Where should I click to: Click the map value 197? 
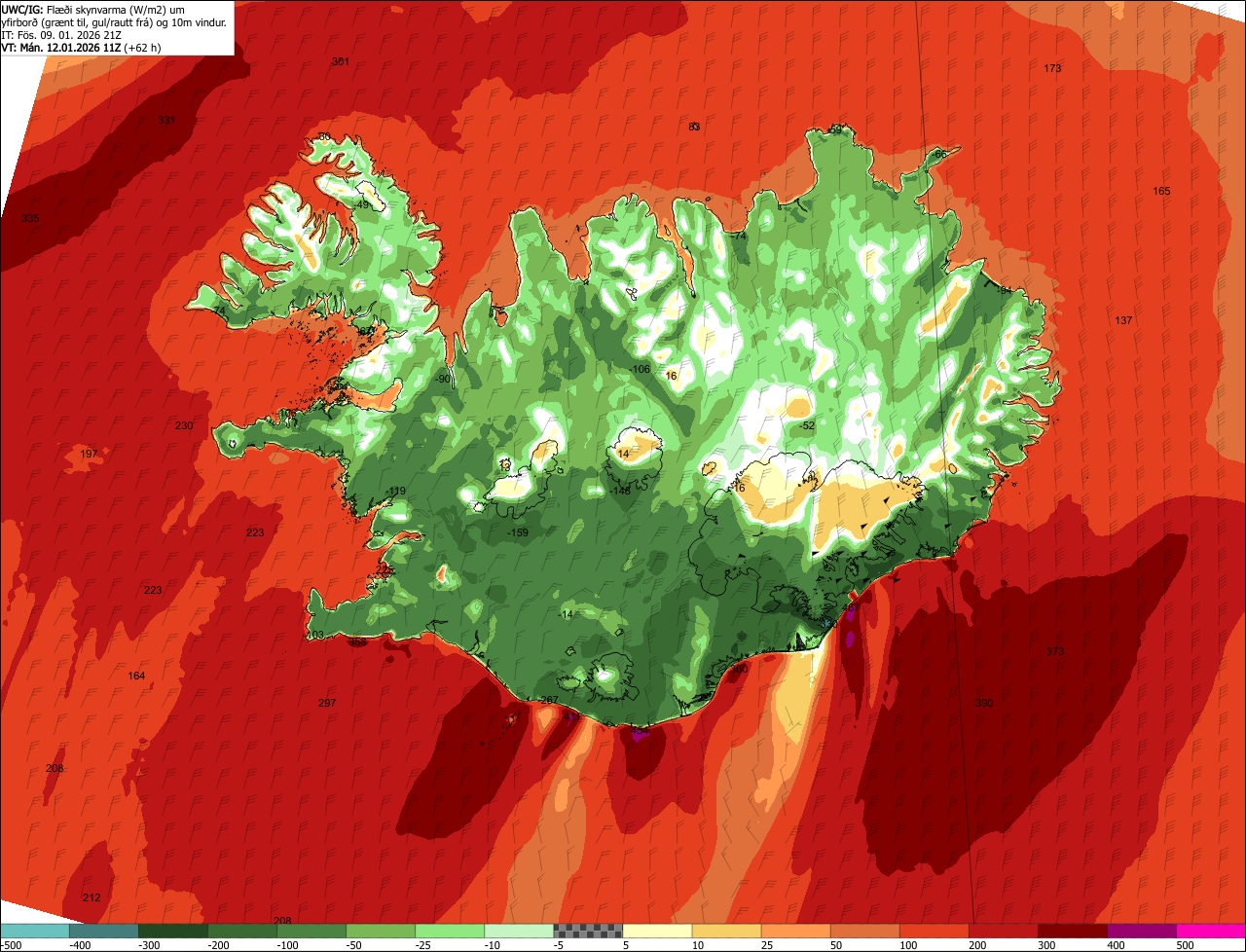[89, 455]
